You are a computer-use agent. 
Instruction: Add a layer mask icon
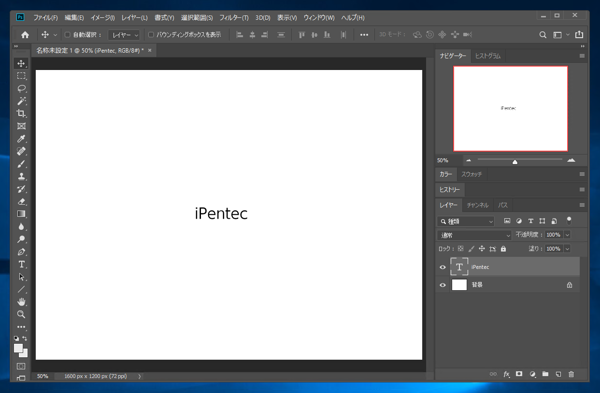coord(519,374)
